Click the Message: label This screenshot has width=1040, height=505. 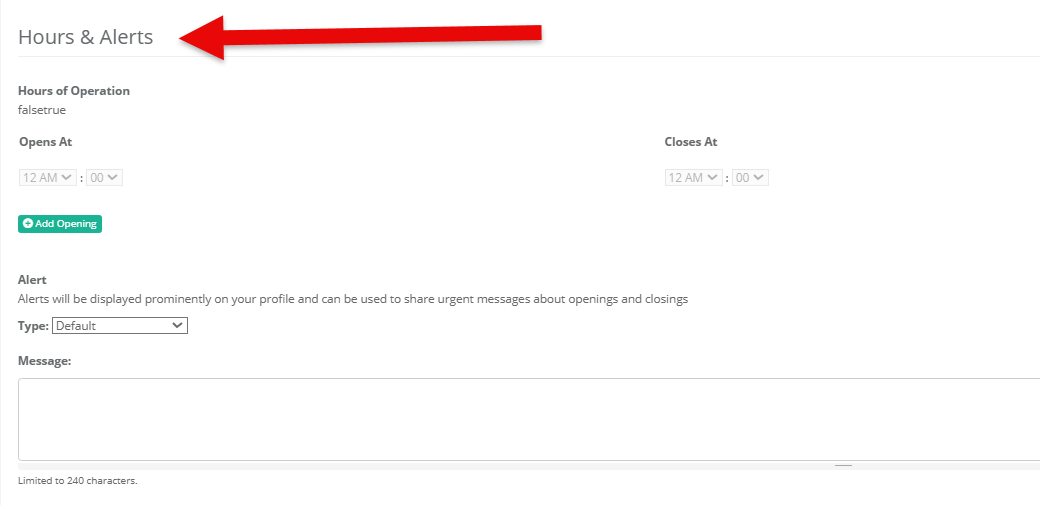[x=44, y=361]
